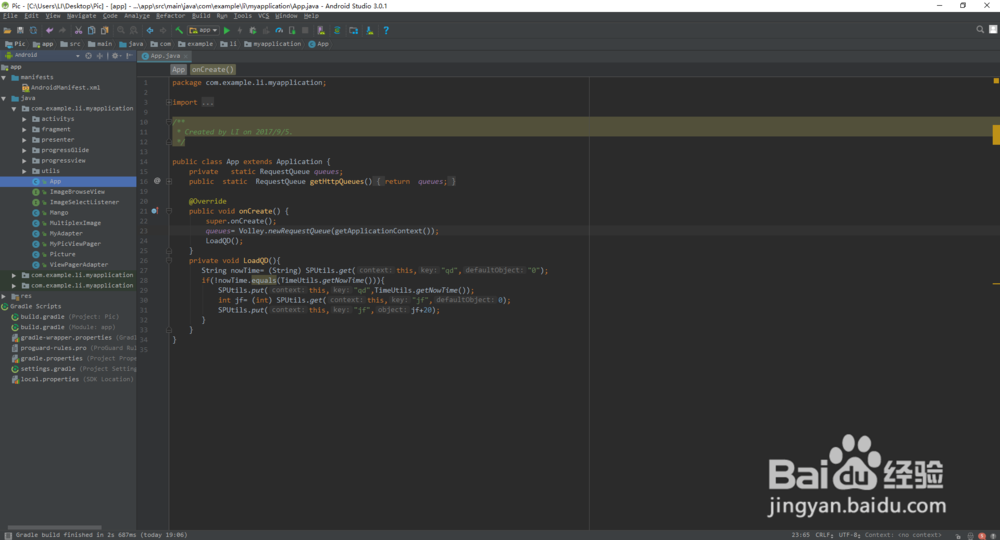Open the SDK Manager icon

pyautogui.click(x=370, y=30)
